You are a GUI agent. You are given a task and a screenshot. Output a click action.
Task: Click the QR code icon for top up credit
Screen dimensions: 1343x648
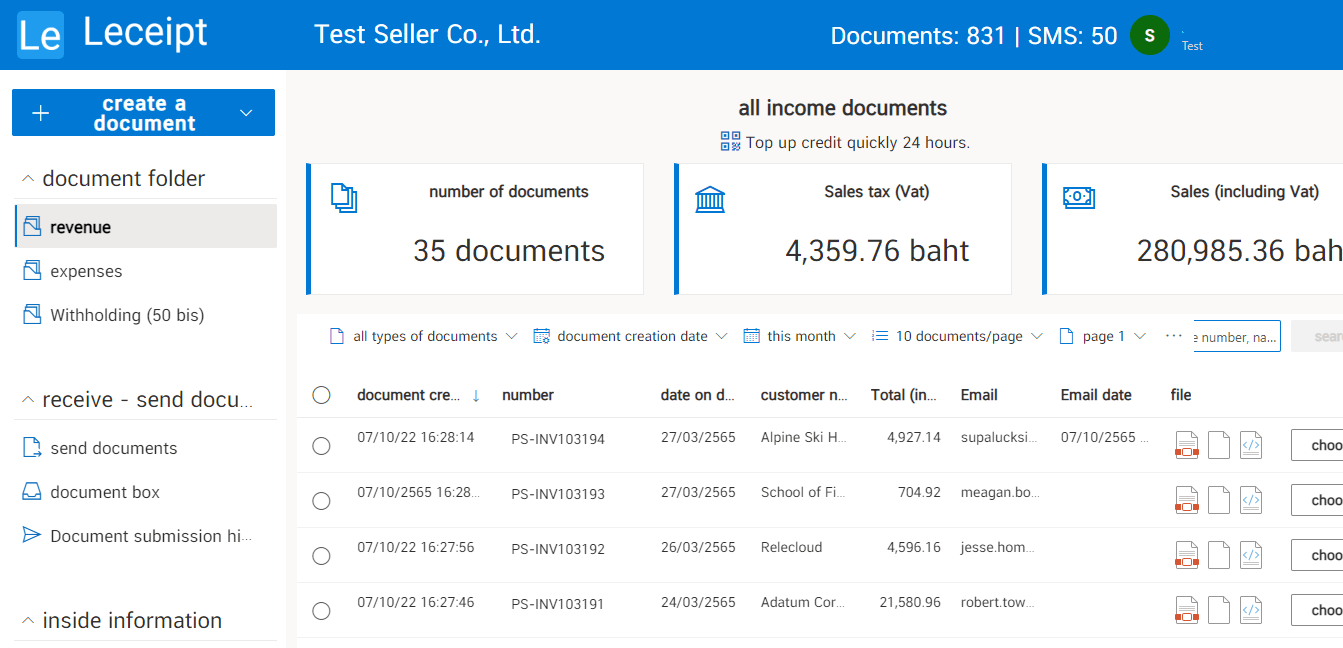(x=728, y=142)
